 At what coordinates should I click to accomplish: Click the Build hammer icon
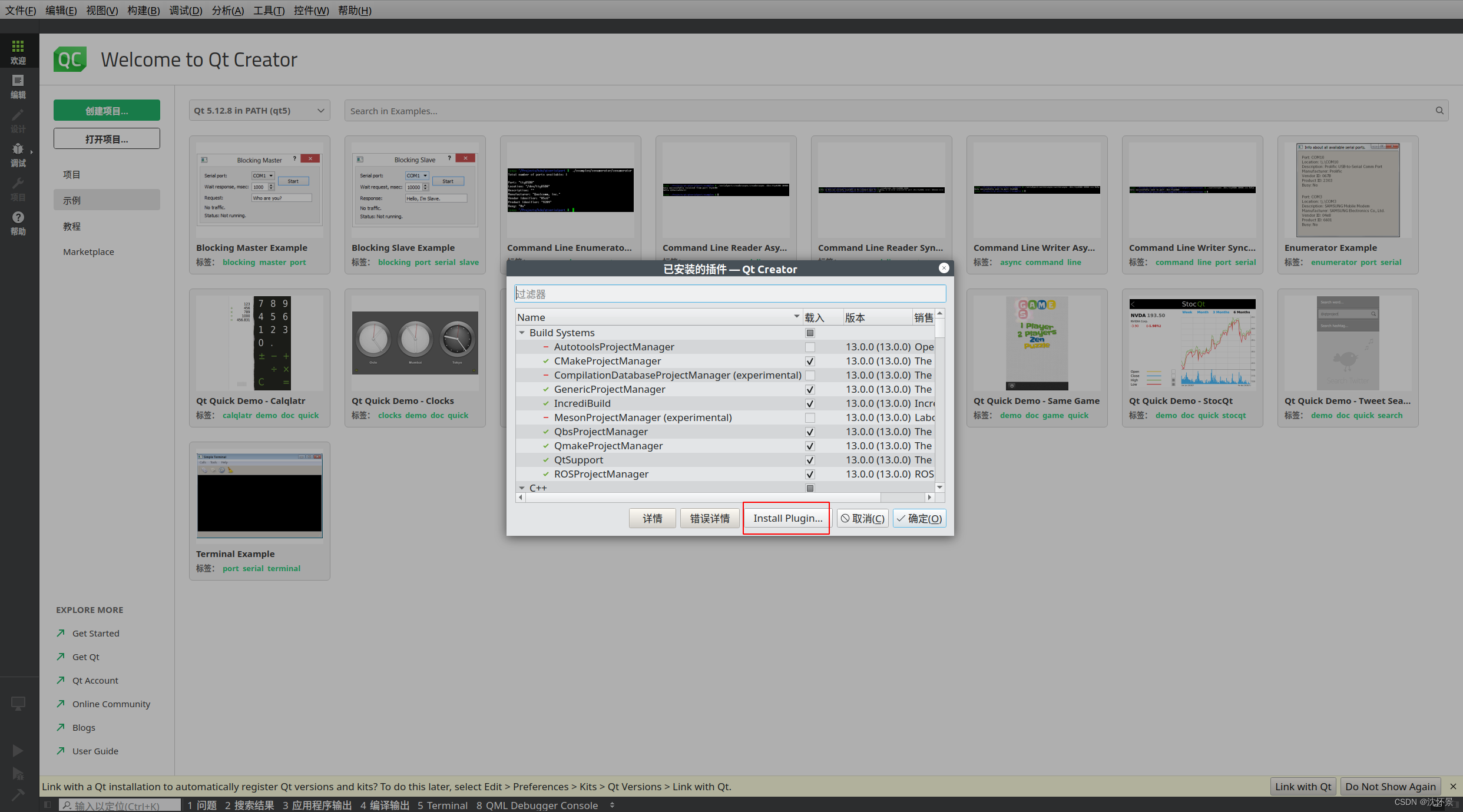point(18,794)
